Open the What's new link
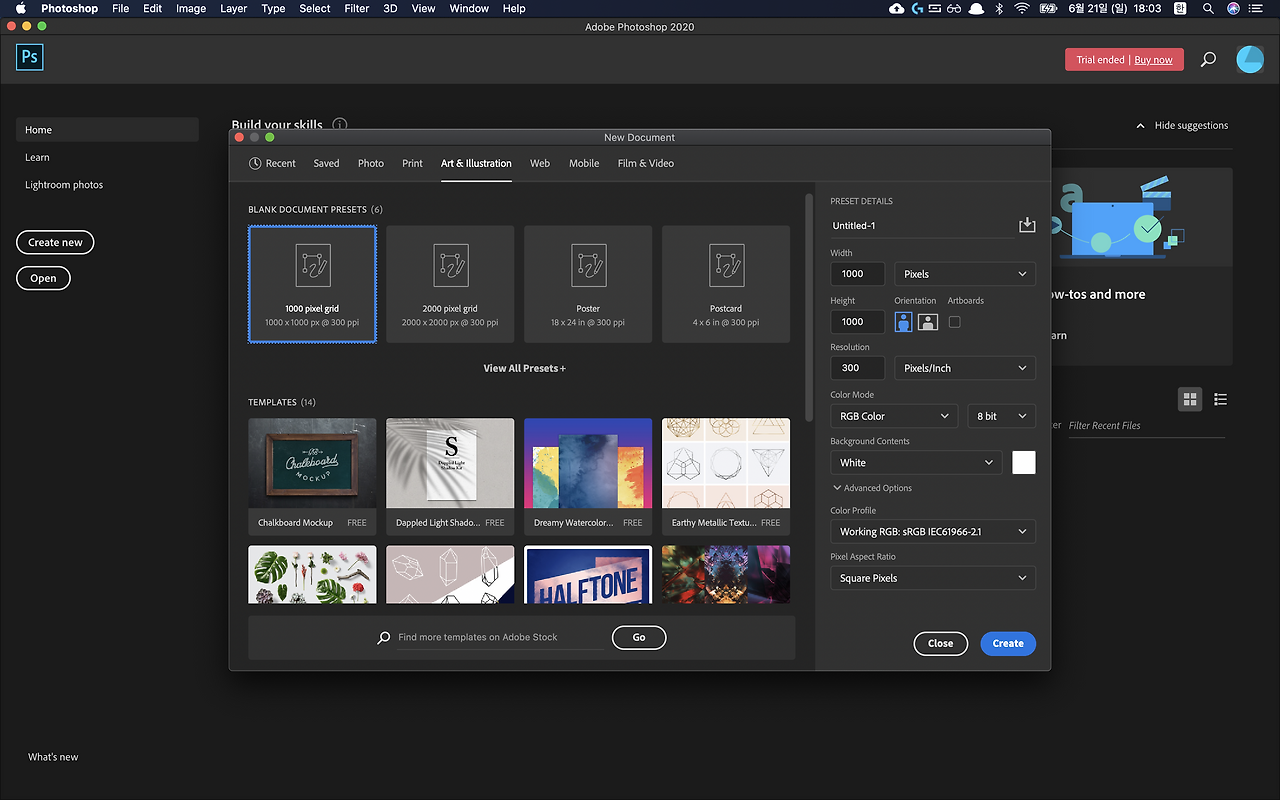 coord(53,757)
